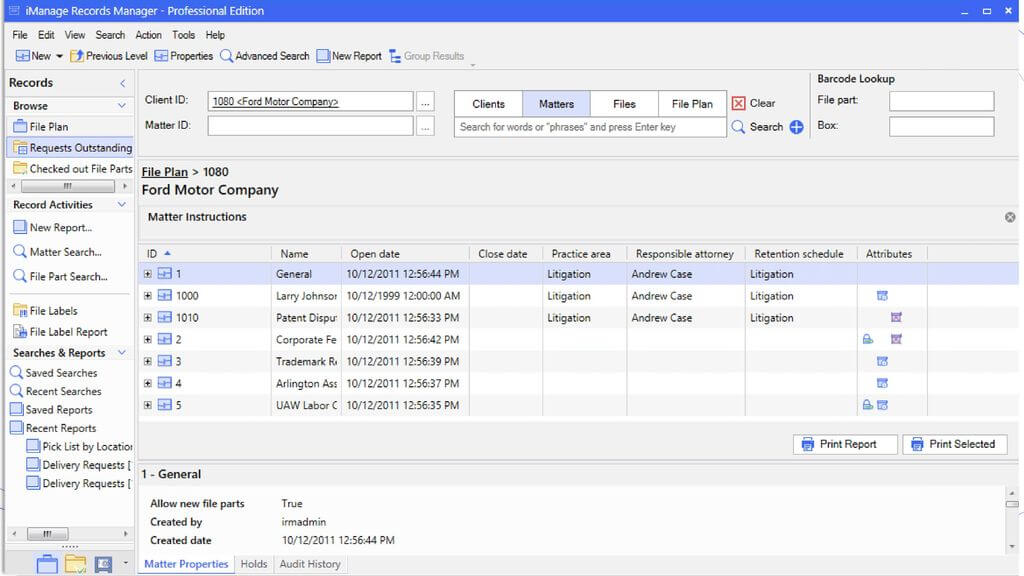Click the Barcode Box field
The width and height of the screenshot is (1024, 576).
click(x=941, y=126)
